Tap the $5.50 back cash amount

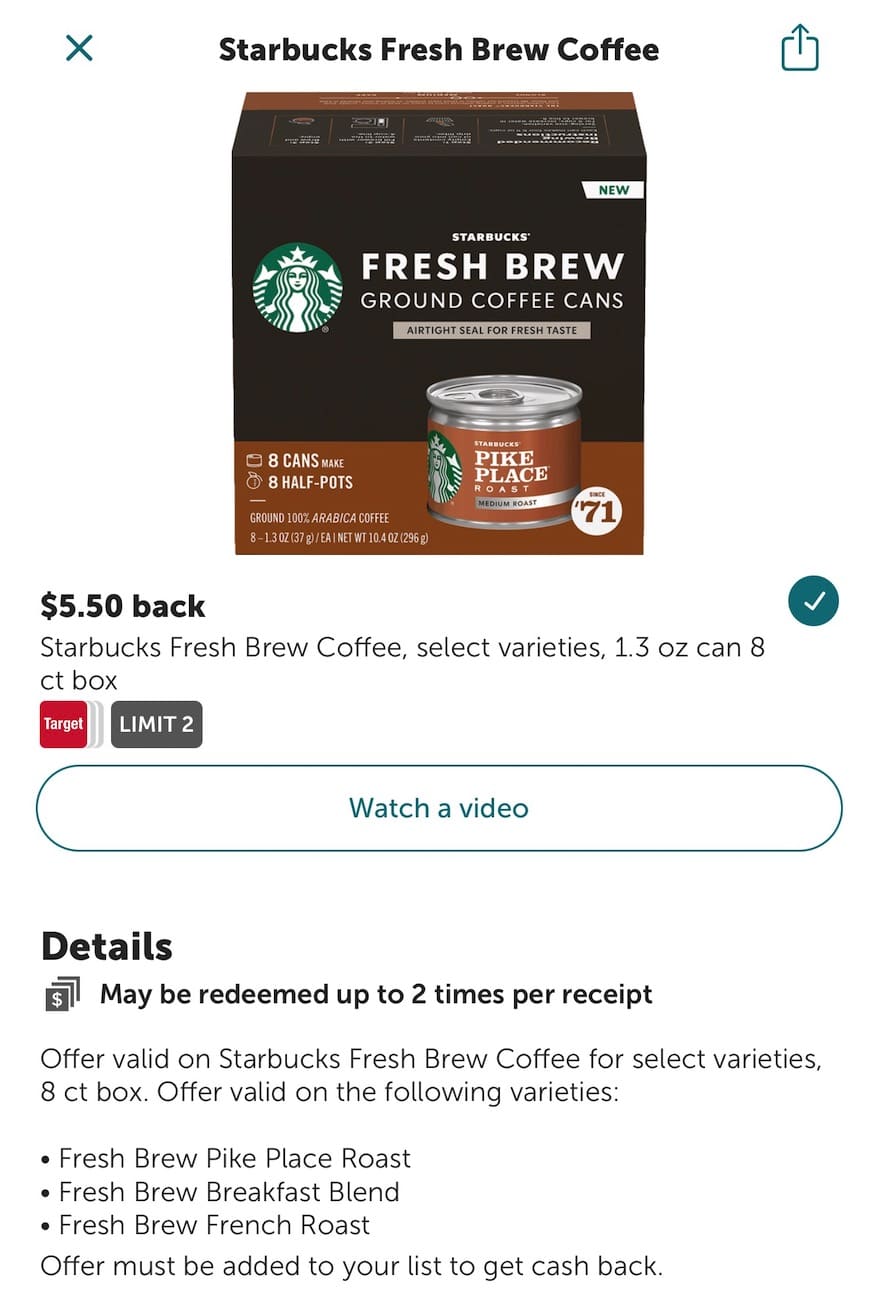[123, 606]
